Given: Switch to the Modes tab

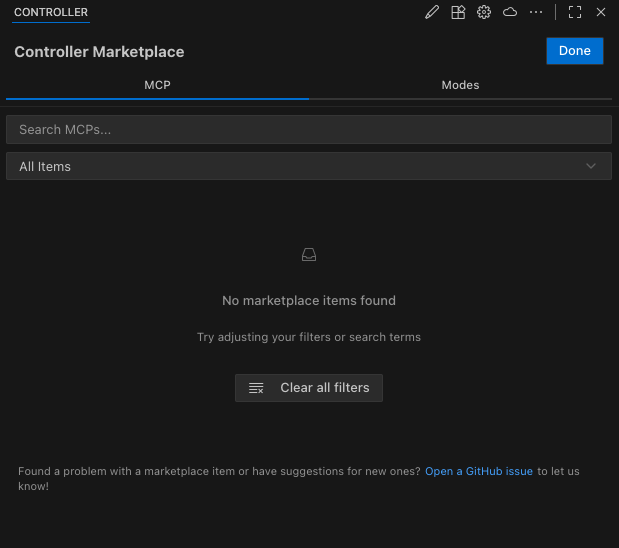Looking at the screenshot, I should [x=460, y=85].
